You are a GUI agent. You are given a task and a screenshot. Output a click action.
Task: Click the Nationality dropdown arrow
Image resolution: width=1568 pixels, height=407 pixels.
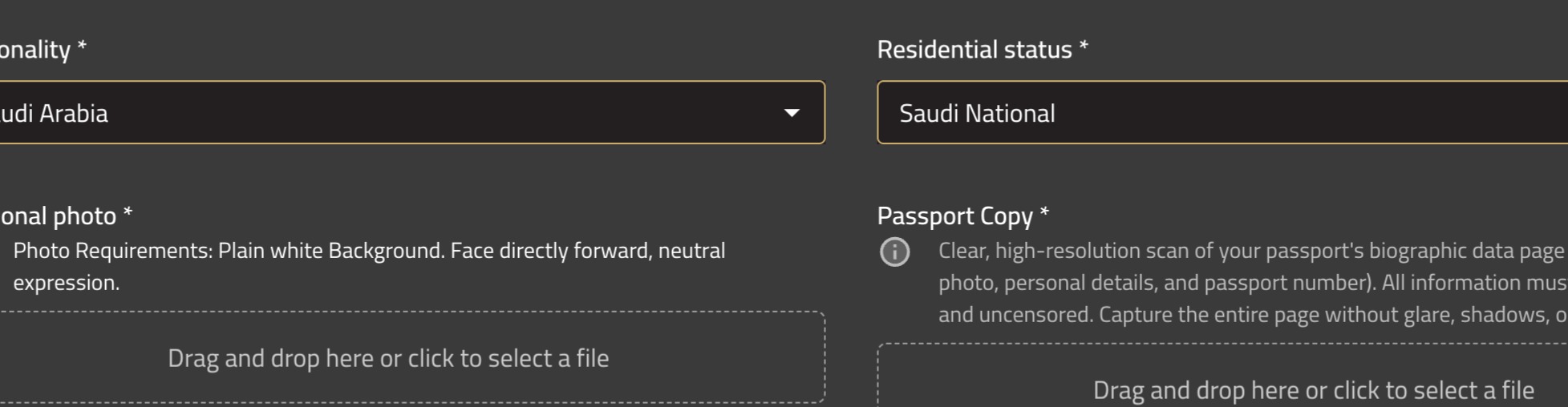point(792,113)
